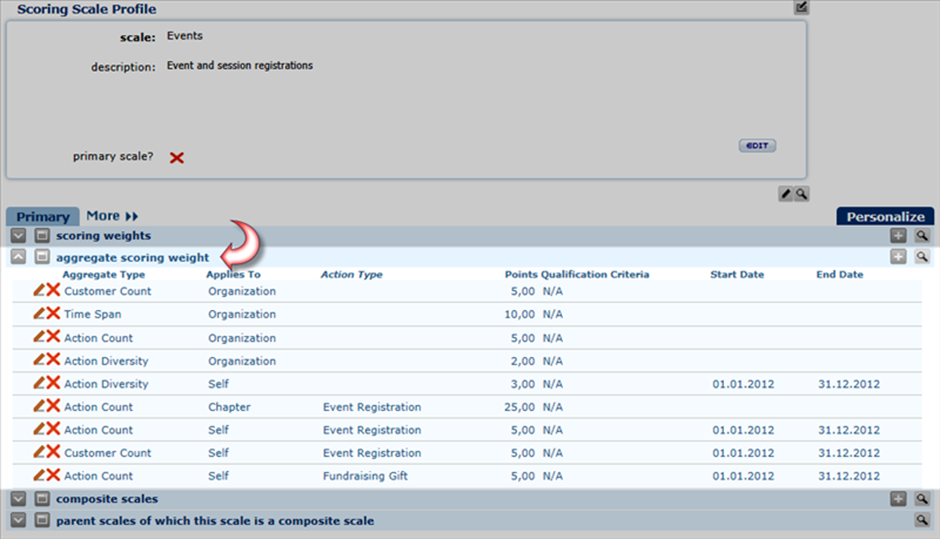Delete Action Diversity Self row

tap(53, 383)
